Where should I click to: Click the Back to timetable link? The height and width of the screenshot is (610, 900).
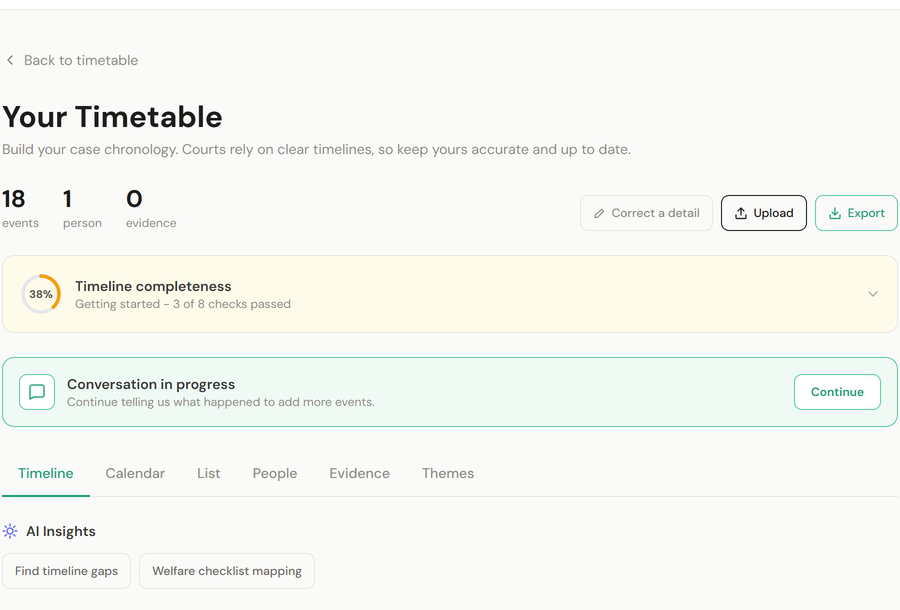pos(80,60)
